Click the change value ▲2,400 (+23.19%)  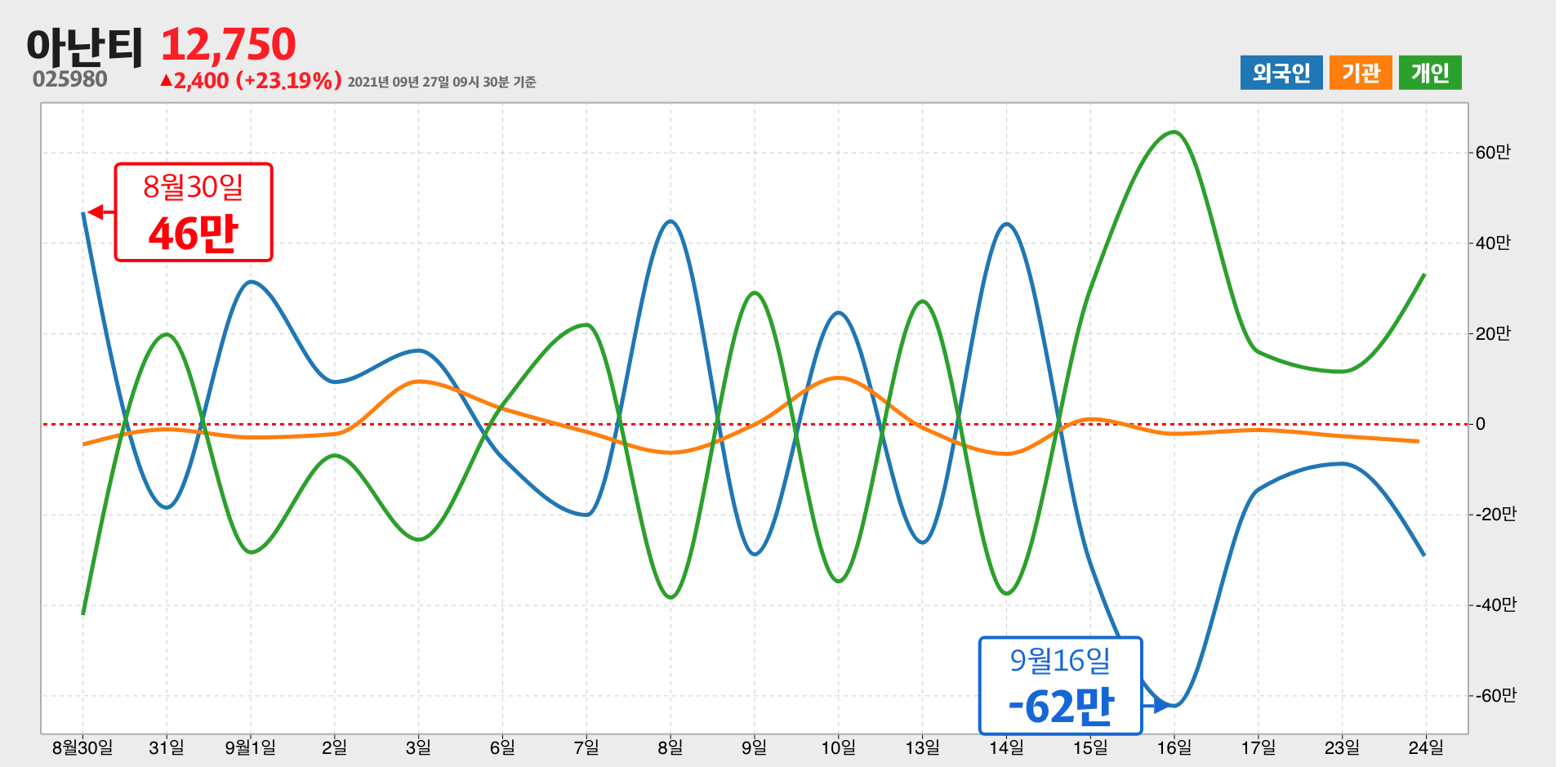(x=251, y=81)
